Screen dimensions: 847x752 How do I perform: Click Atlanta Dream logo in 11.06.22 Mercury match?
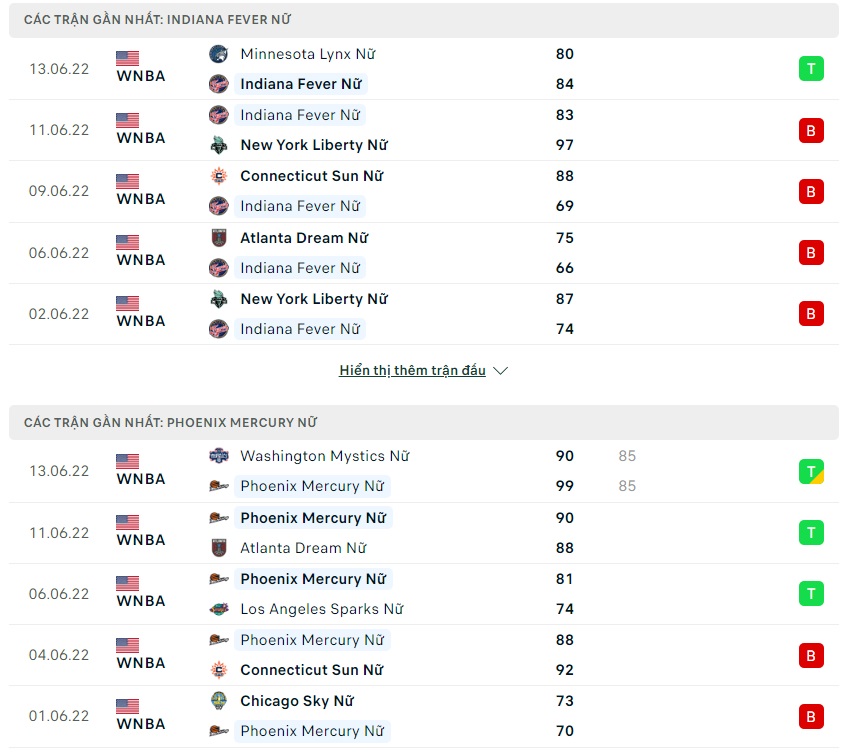[x=219, y=548]
